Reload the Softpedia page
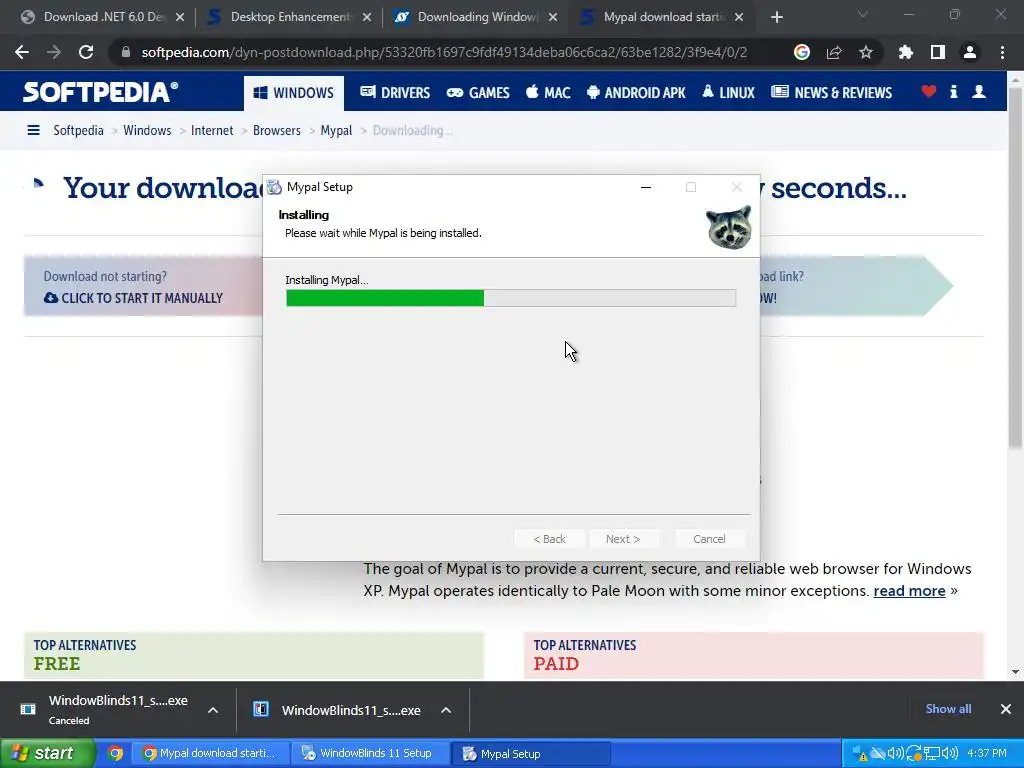This screenshot has height=768, width=1024. (x=86, y=52)
